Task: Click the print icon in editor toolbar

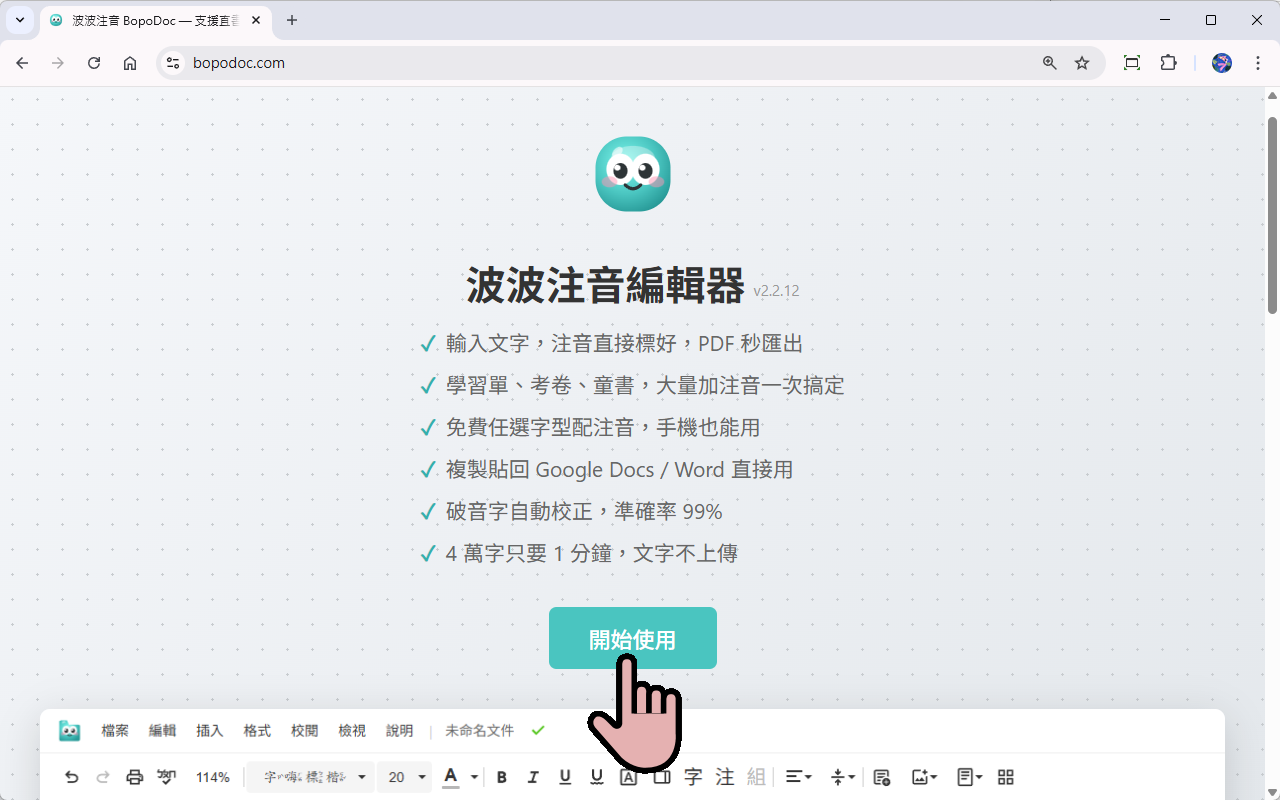Action: (x=134, y=777)
